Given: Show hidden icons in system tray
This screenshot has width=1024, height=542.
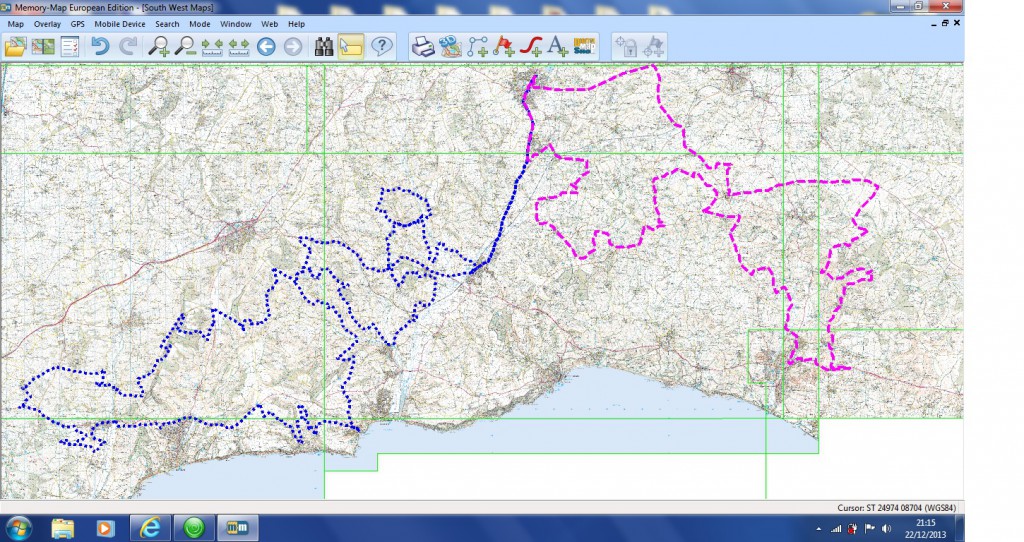Looking at the screenshot, I should click(821, 528).
